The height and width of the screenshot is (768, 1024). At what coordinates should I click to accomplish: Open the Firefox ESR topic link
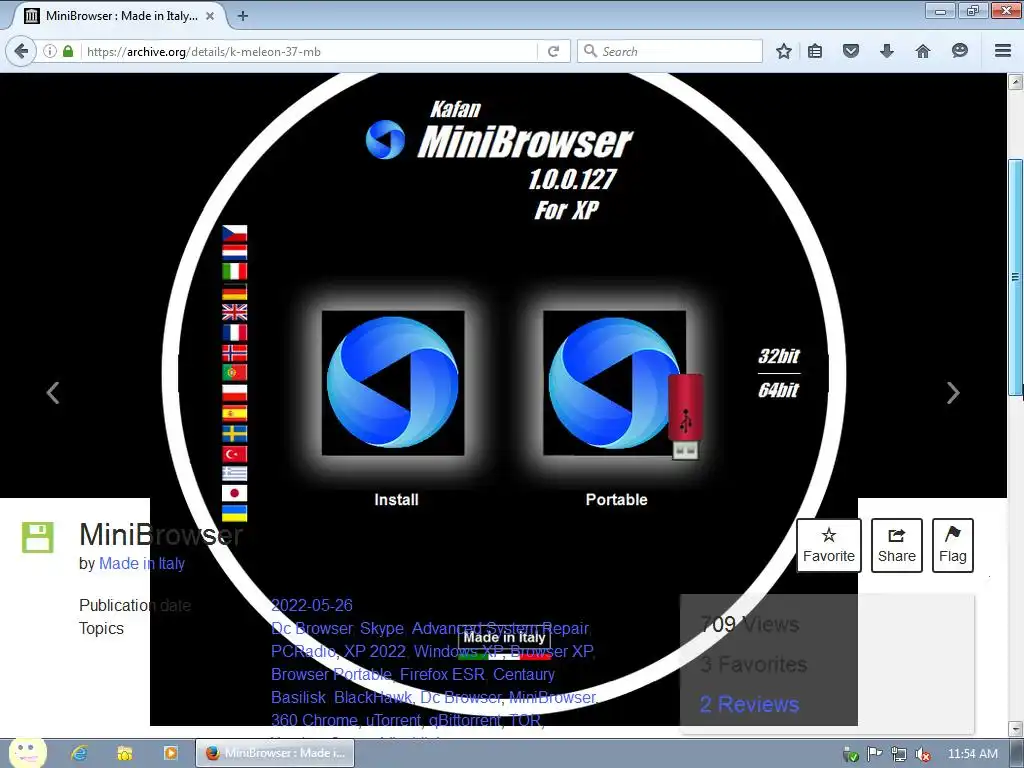(442, 674)
